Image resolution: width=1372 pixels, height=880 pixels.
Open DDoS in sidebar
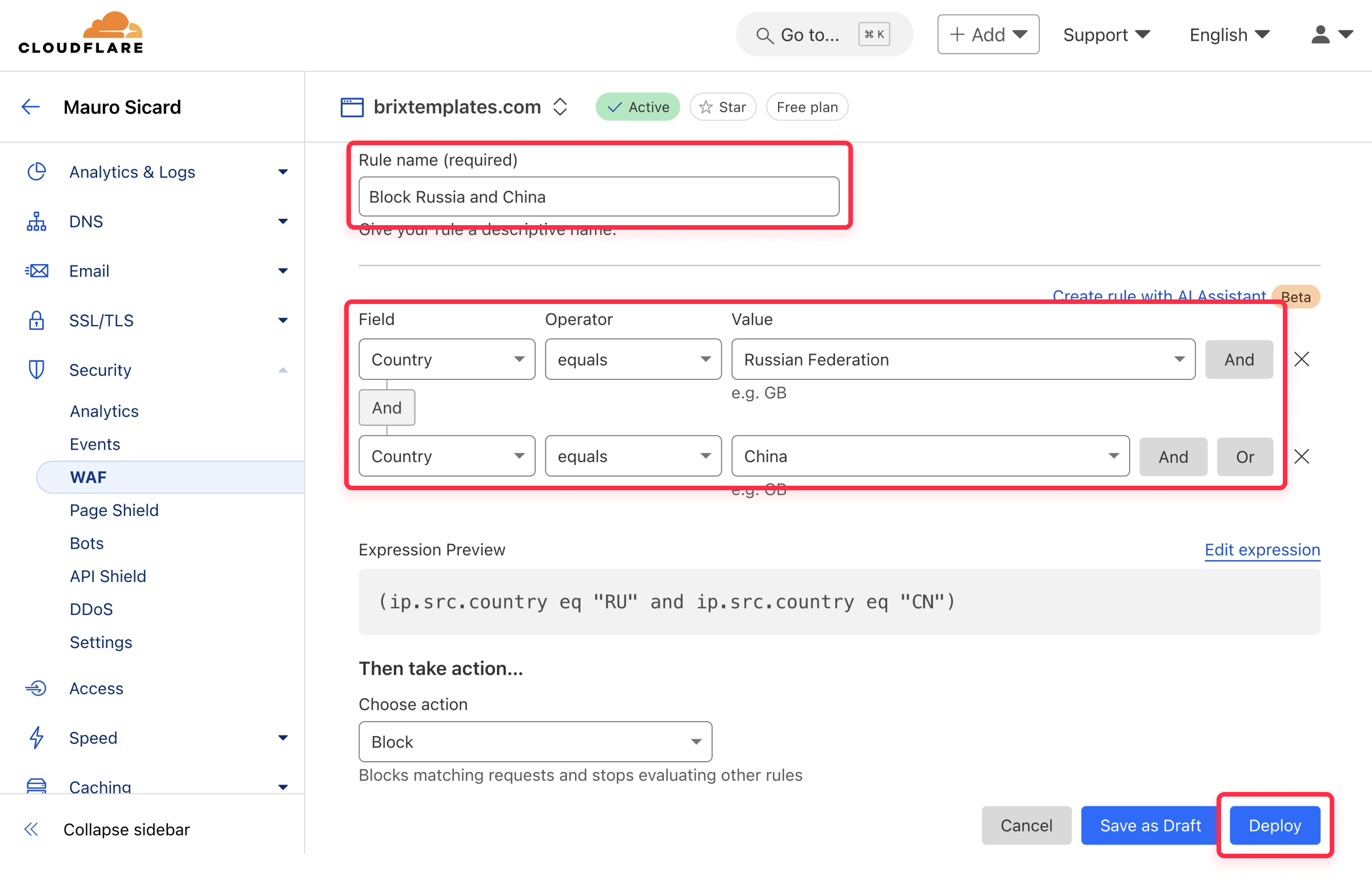[91, 609]
